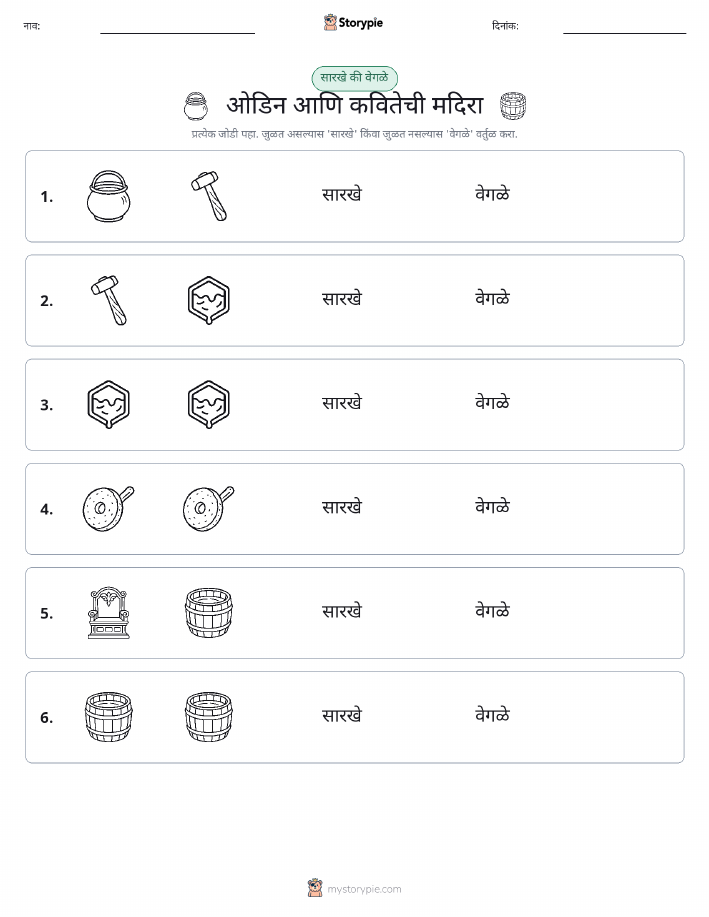Click the date (दिनांक) input line
The image size is (709, 917).
tap(624, 33)
